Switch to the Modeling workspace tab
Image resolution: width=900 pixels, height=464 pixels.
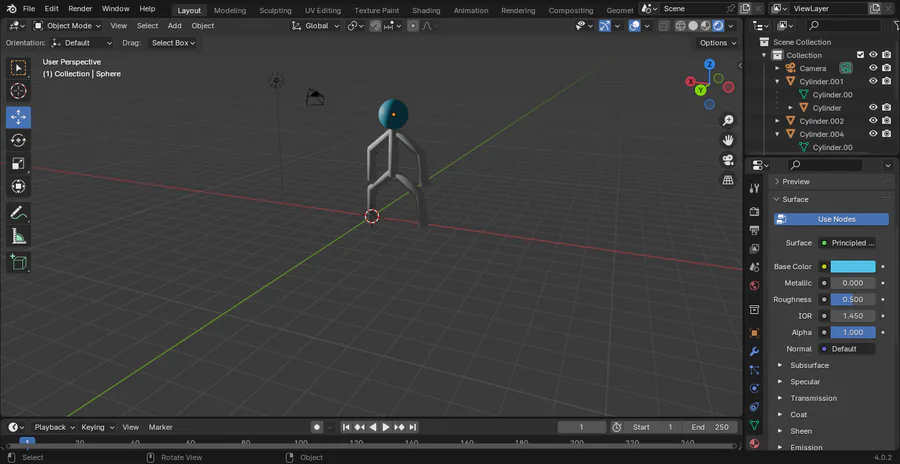(230, 10)
